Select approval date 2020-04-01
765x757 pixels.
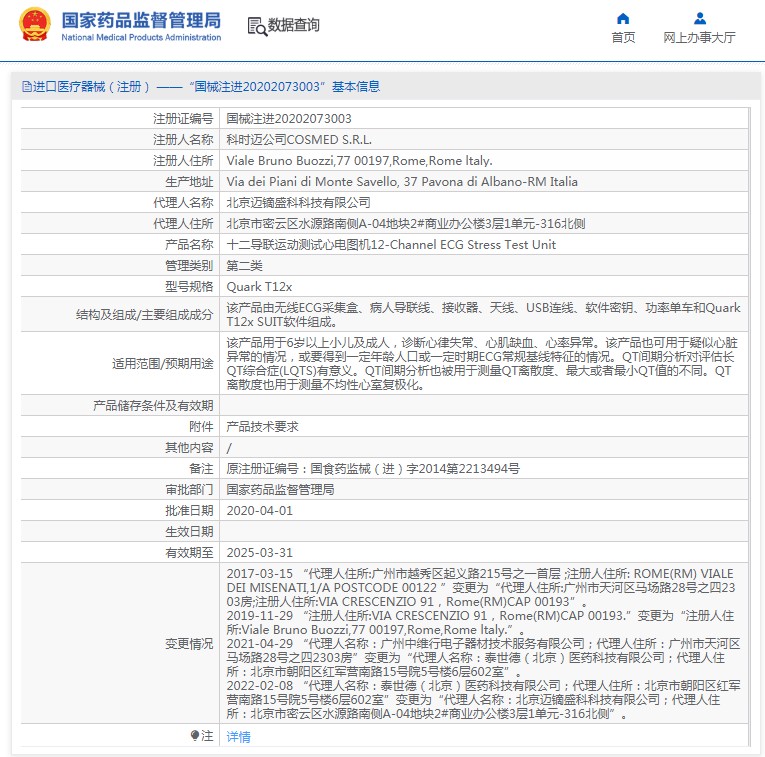click(260, 511)
